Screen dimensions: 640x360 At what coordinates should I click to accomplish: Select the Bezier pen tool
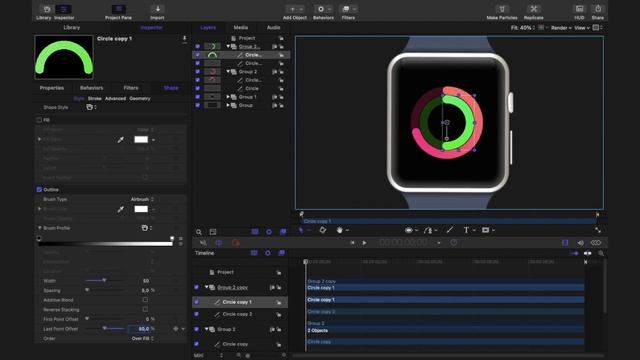(x=428, y=230)
